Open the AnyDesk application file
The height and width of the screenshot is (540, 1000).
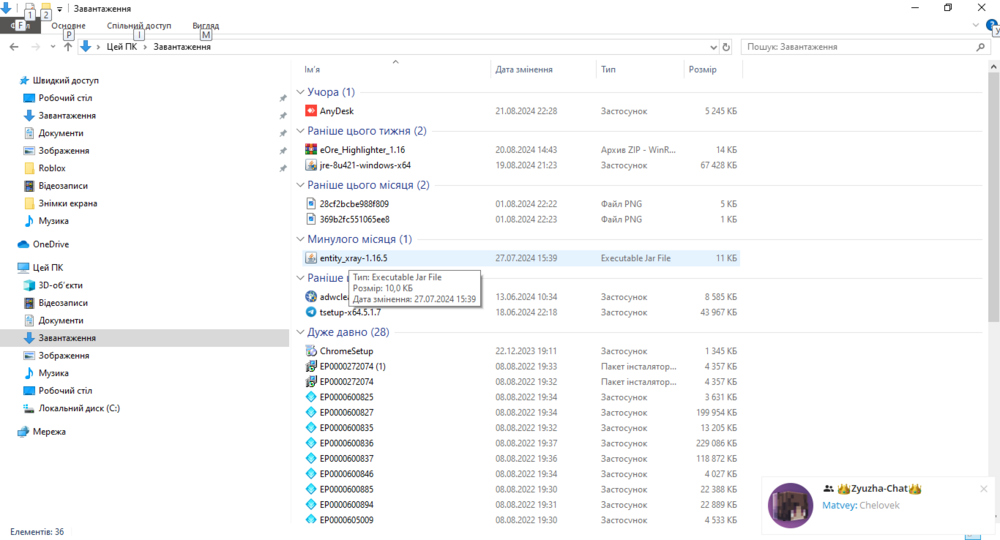click(x=336, y=111)
